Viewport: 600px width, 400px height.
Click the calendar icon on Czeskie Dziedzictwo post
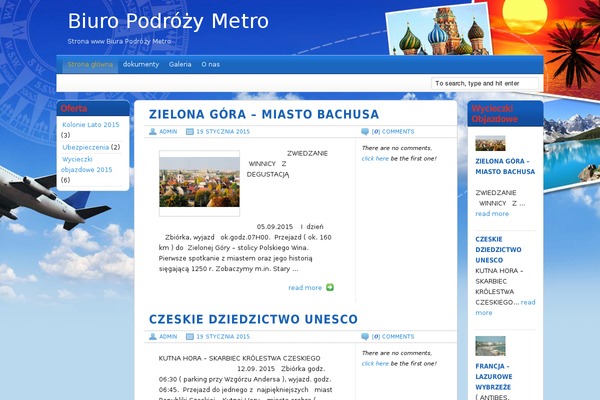tap(190, 336)
